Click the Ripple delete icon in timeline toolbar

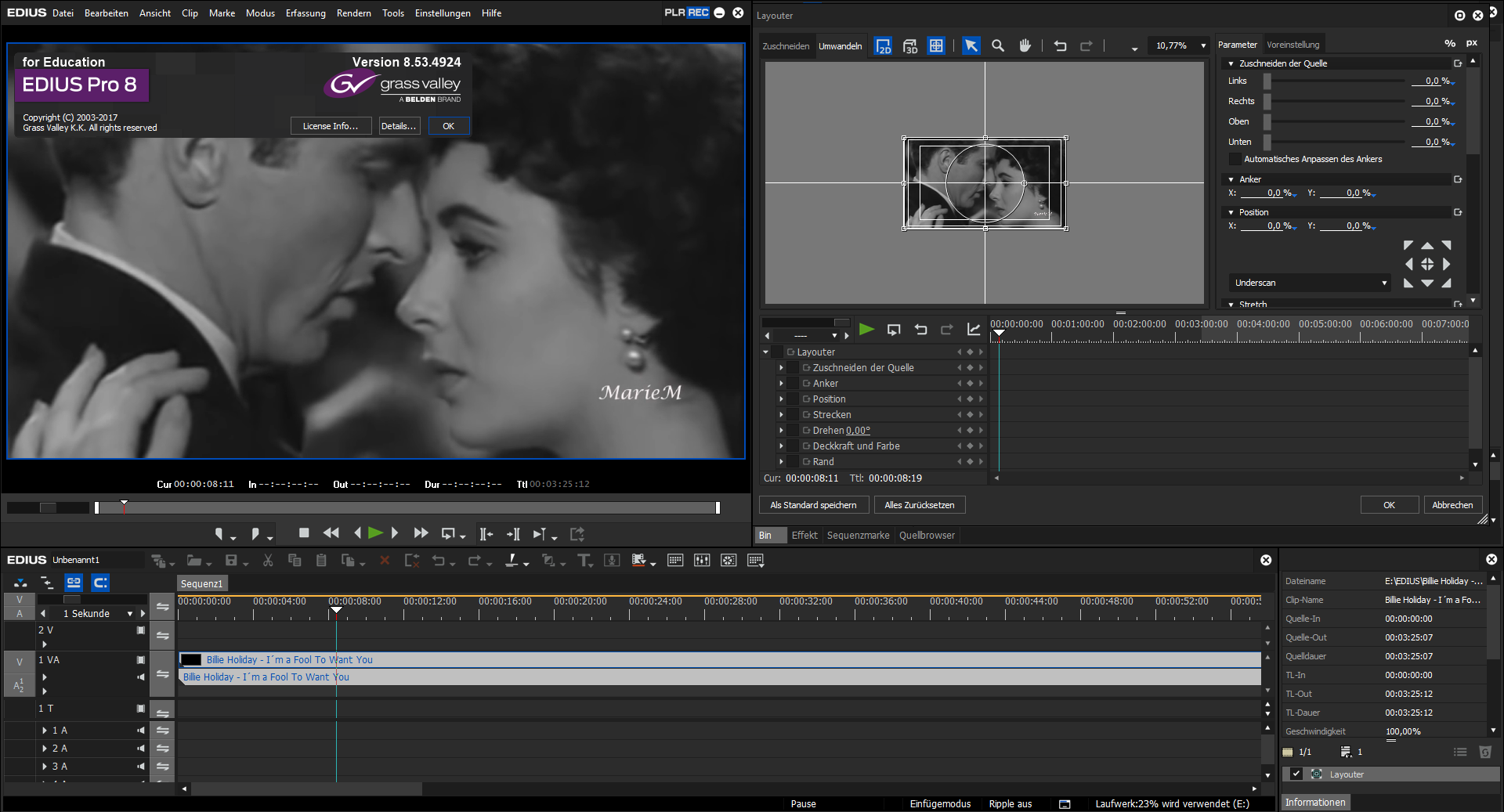(x=412, y=560)
